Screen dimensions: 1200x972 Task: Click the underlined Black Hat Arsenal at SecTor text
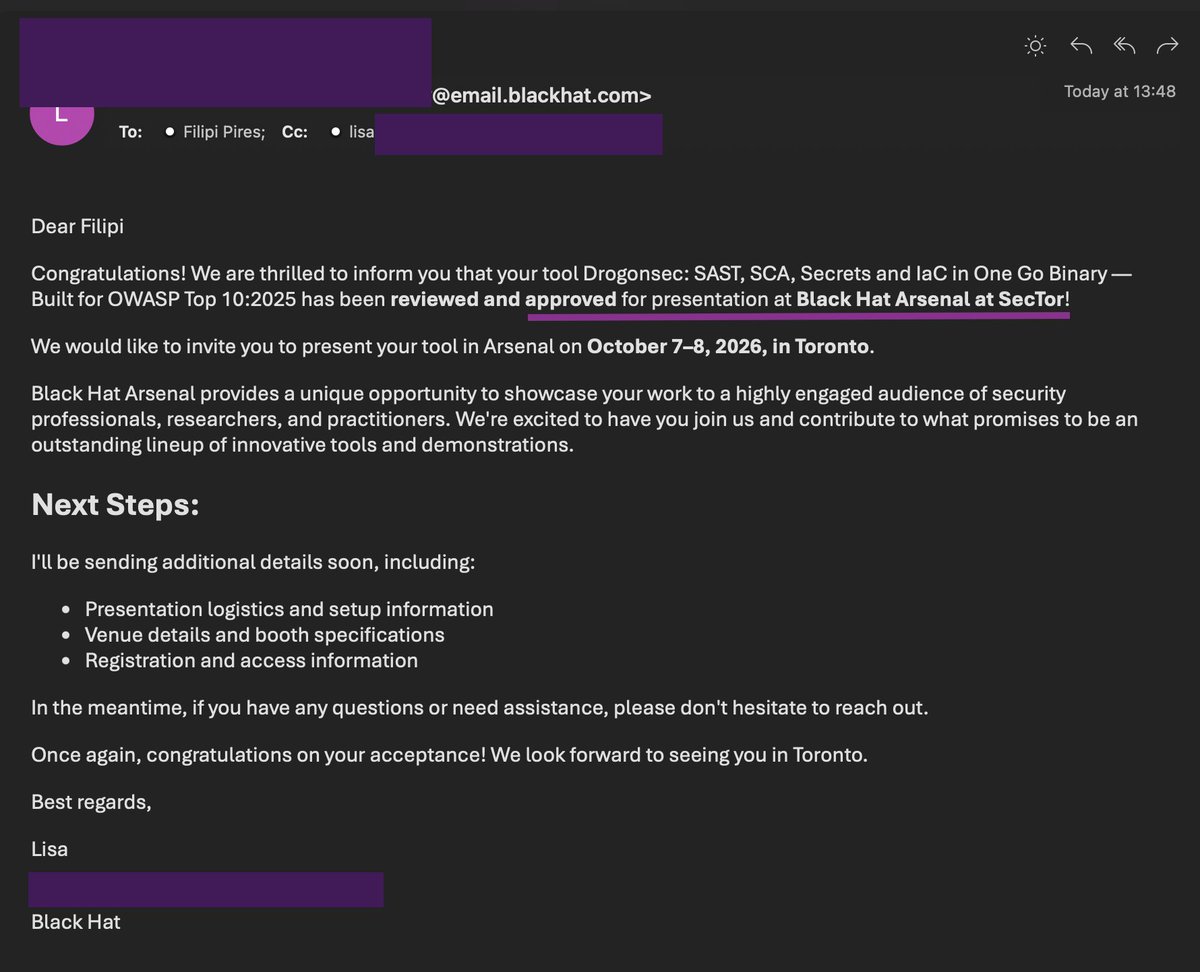click(x=930, y=299)
